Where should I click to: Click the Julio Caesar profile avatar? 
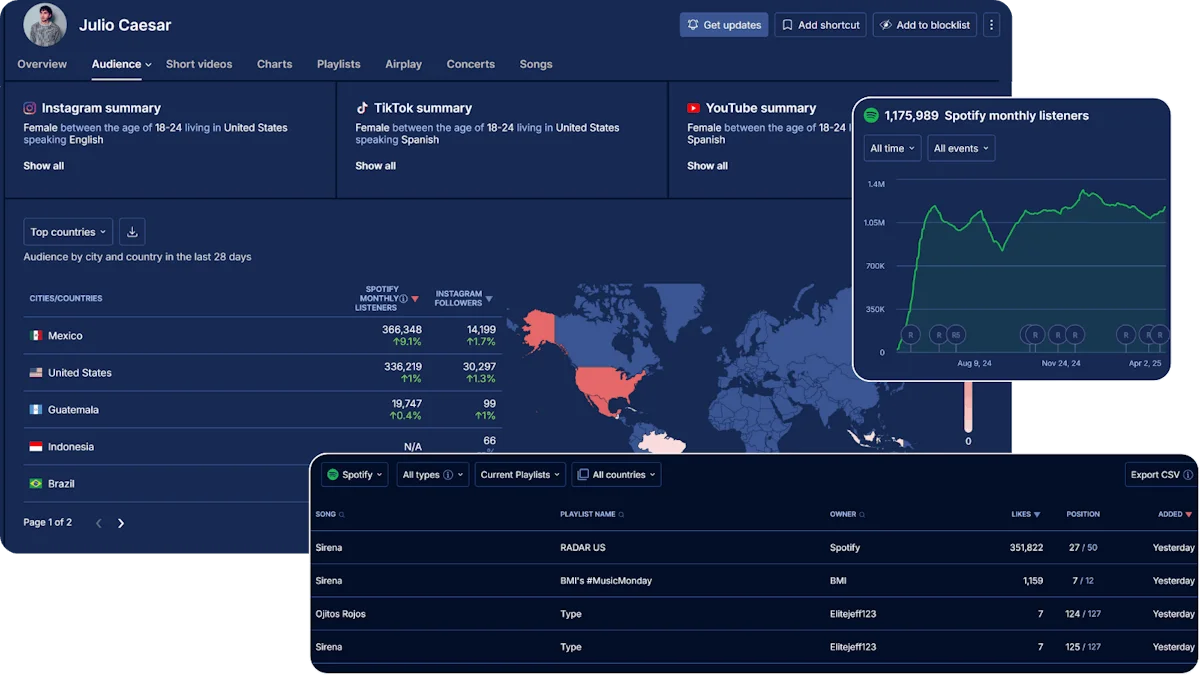point(45,25)
